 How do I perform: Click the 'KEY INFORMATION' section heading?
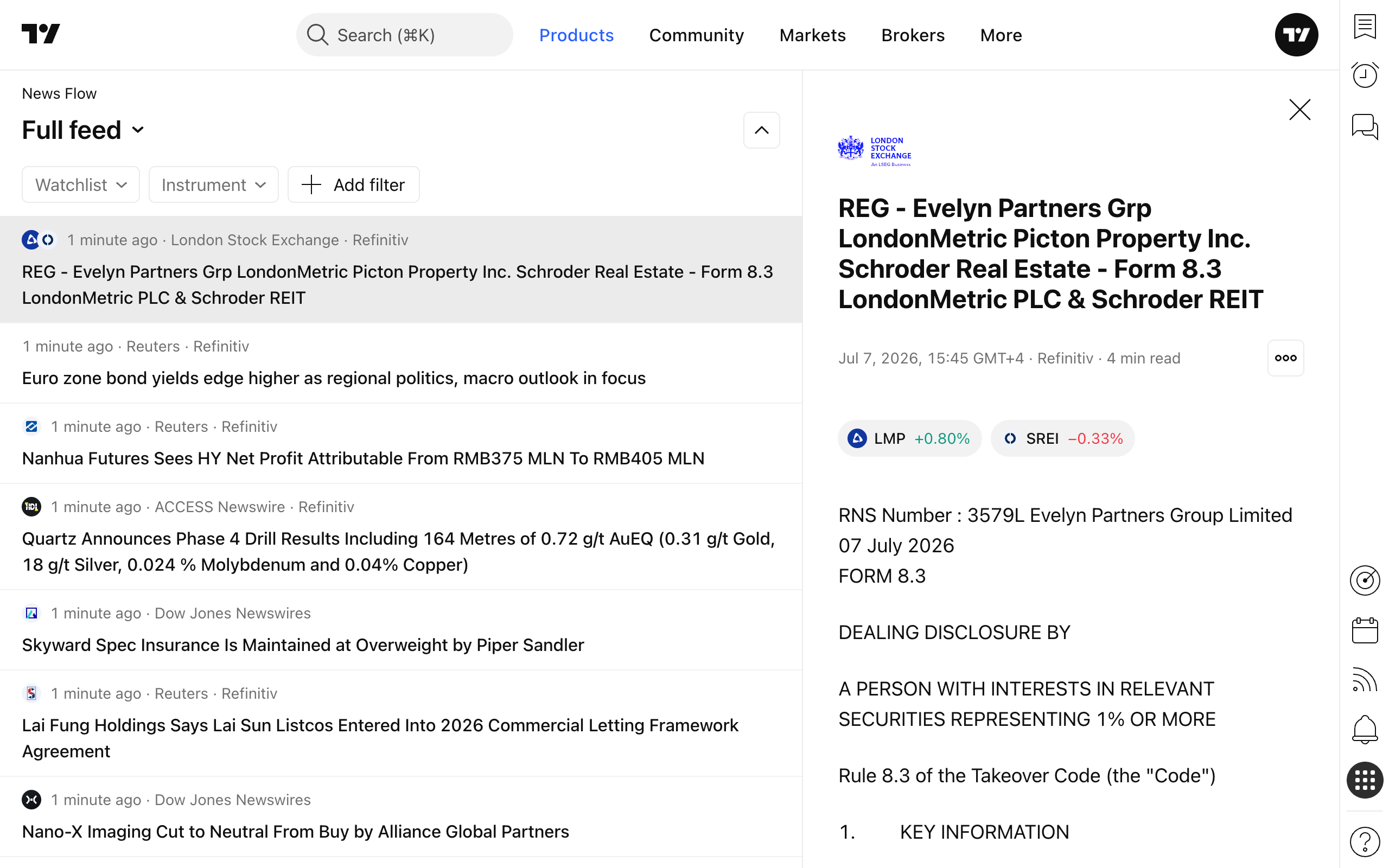(984, 832)
